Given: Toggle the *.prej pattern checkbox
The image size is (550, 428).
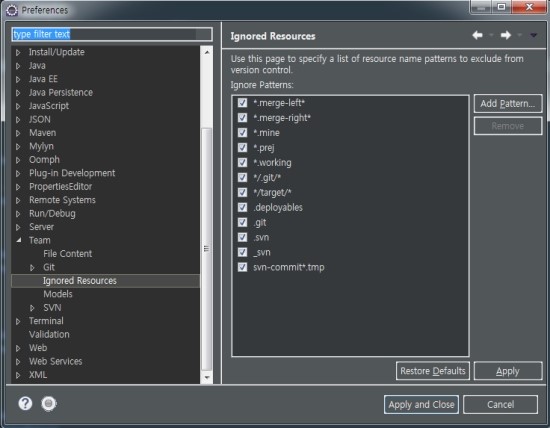Looking at the screenshot, I should pyautogui.click(x=242, y=147).
